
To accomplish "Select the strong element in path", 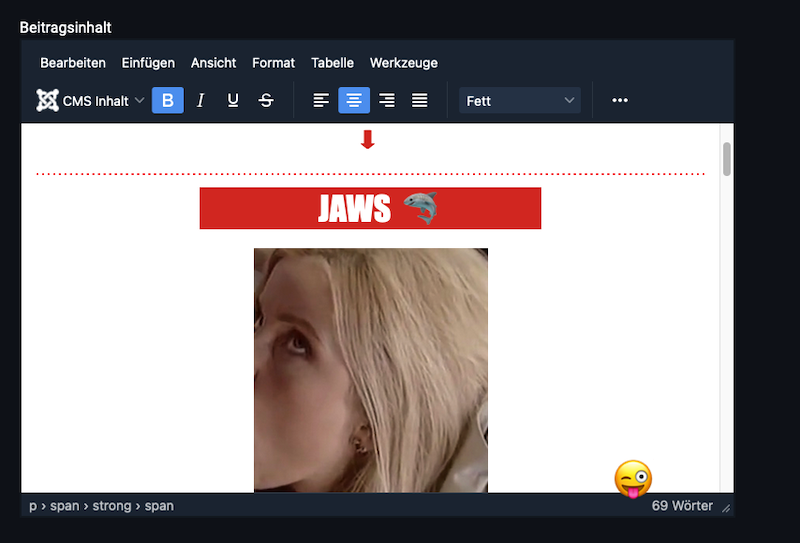I will [112, 506].
